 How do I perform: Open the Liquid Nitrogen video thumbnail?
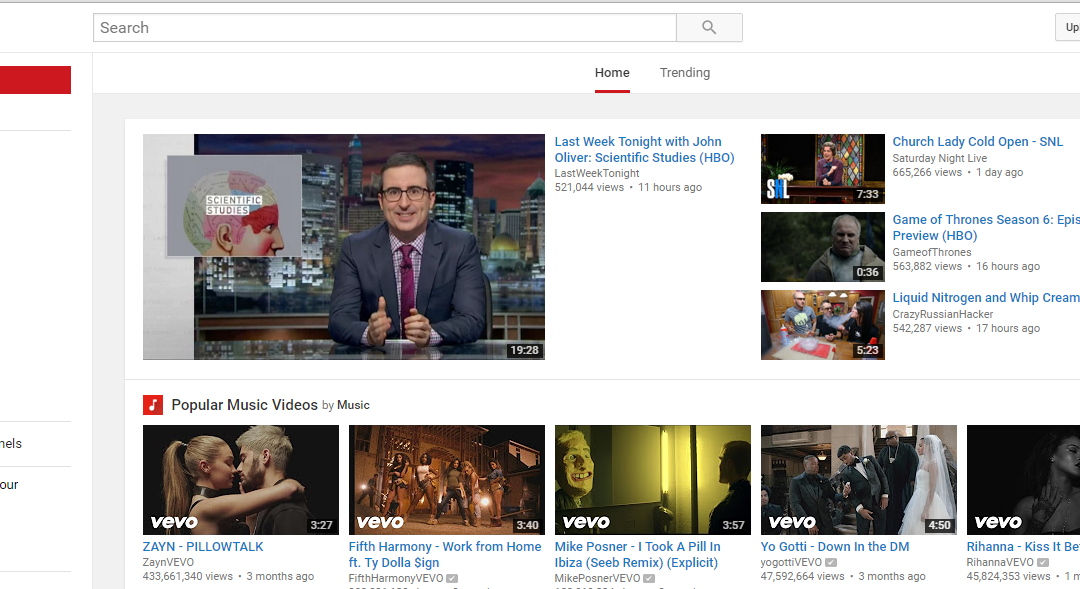(822, 324)
